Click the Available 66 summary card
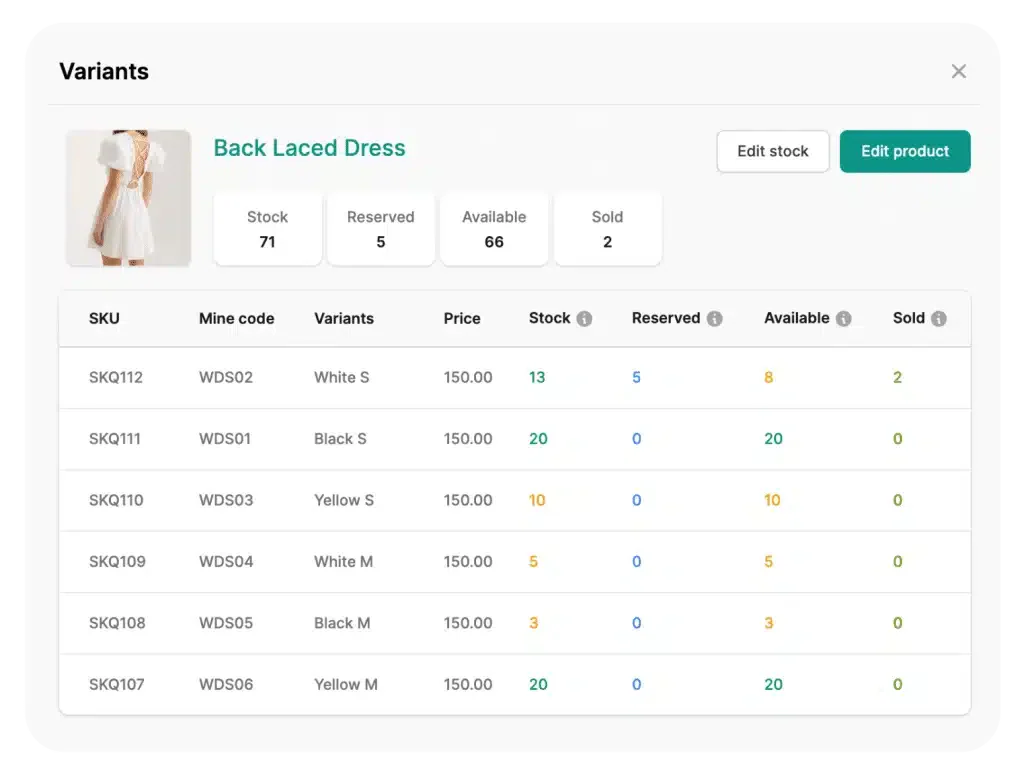The width and height of the screenshot is (1024, 778). click(494, 229)
